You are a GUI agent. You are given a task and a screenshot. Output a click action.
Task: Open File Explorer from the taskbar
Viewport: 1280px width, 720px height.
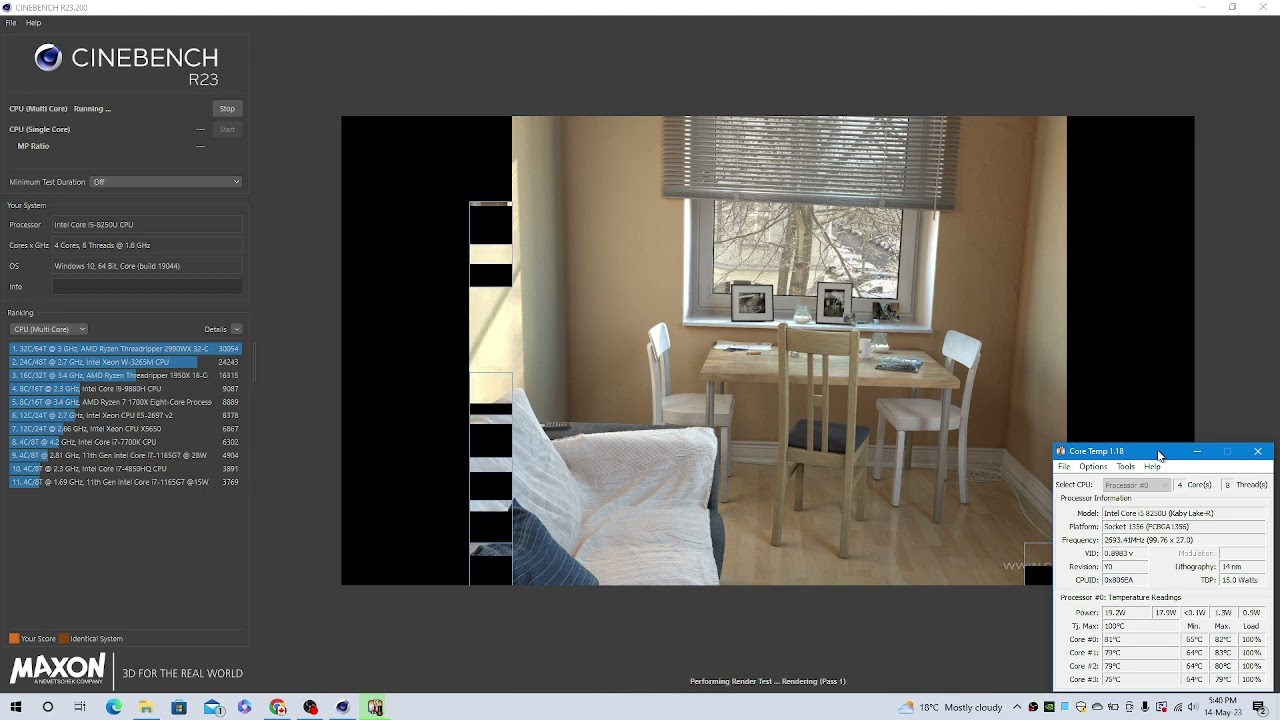pyautogui.click(x=146, y=707)
